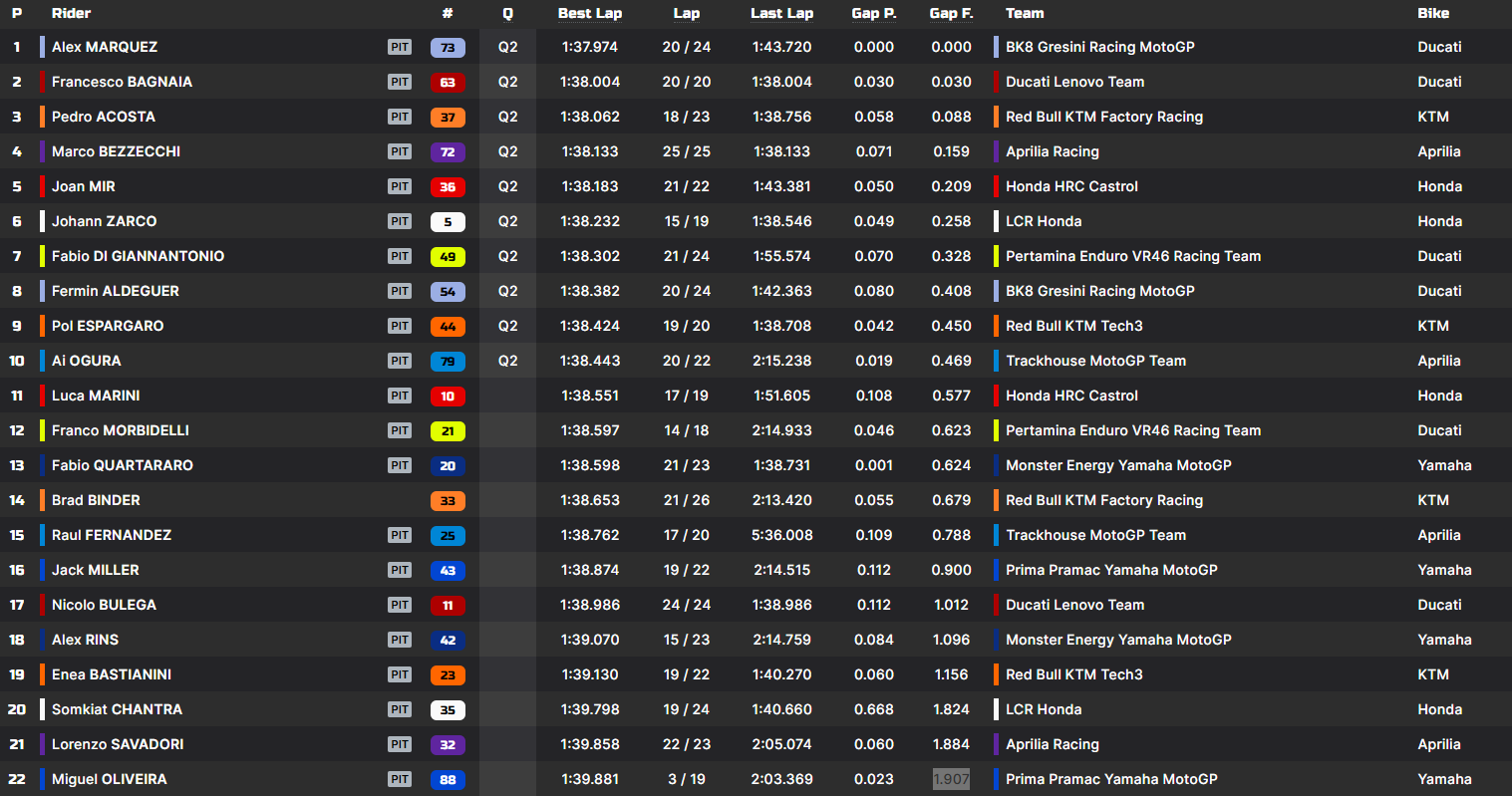Image resolution: width=1512 pixels, height=796 pixels.
Task: Click the orange number 37 badge
Action: pyautogui.click(x=448, y=118)
